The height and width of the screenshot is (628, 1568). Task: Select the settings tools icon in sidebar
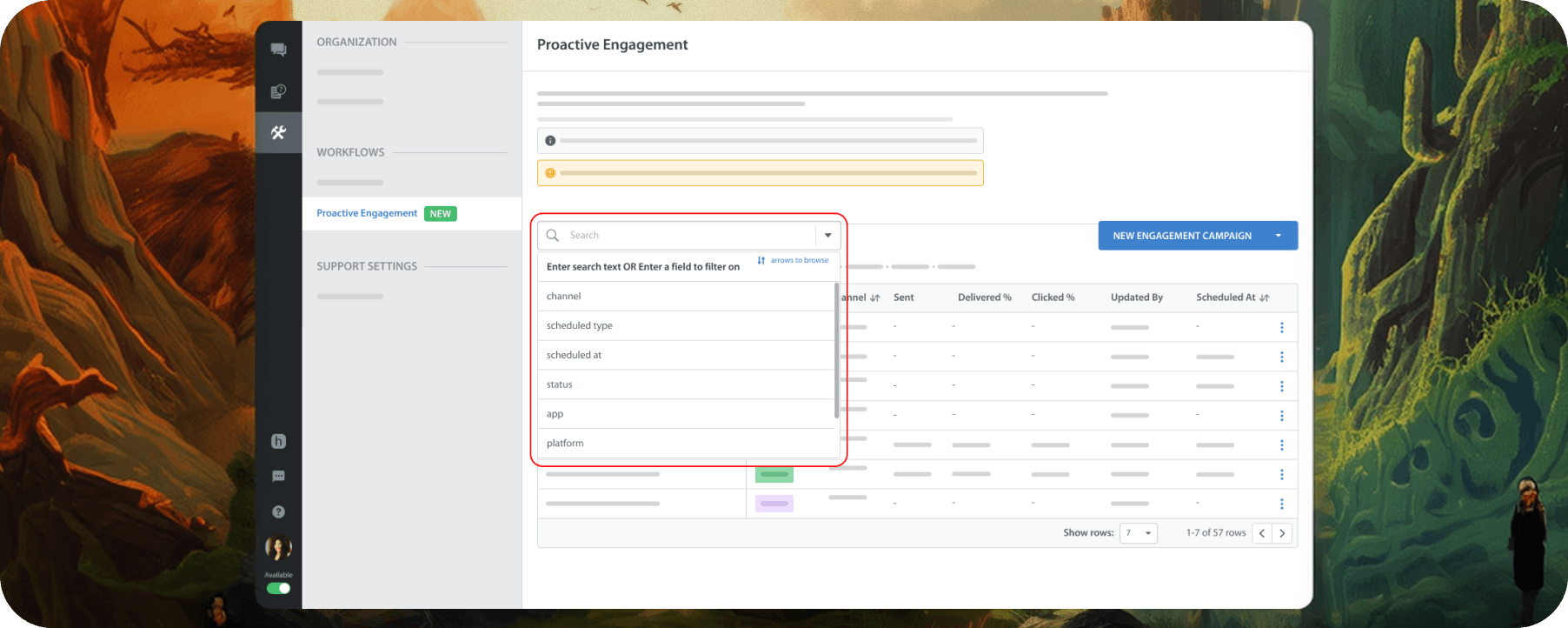(x=278, y=132)
